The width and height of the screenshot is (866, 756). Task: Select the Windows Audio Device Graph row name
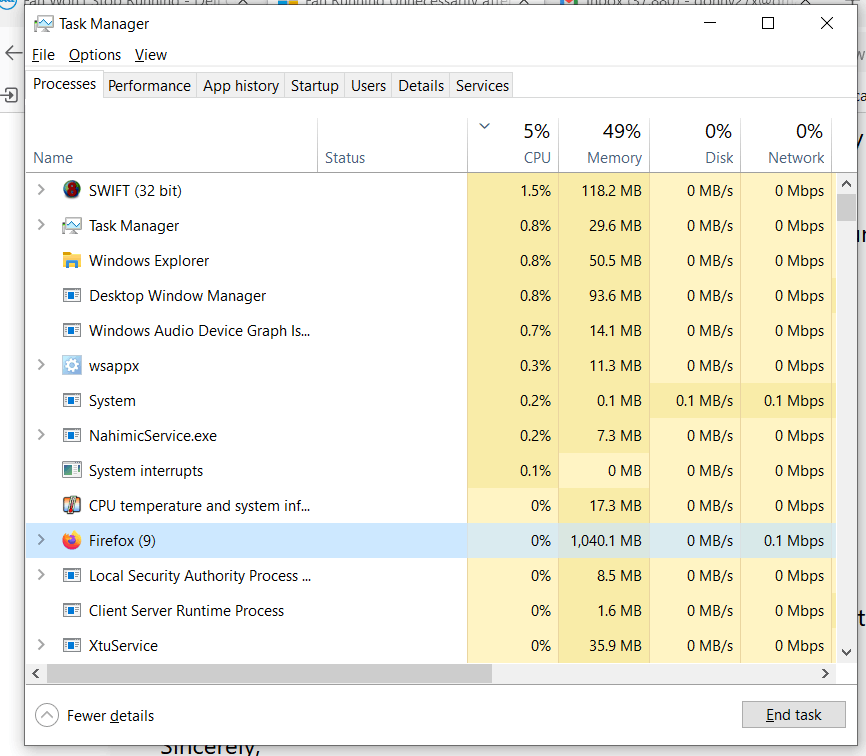(199, 330)
